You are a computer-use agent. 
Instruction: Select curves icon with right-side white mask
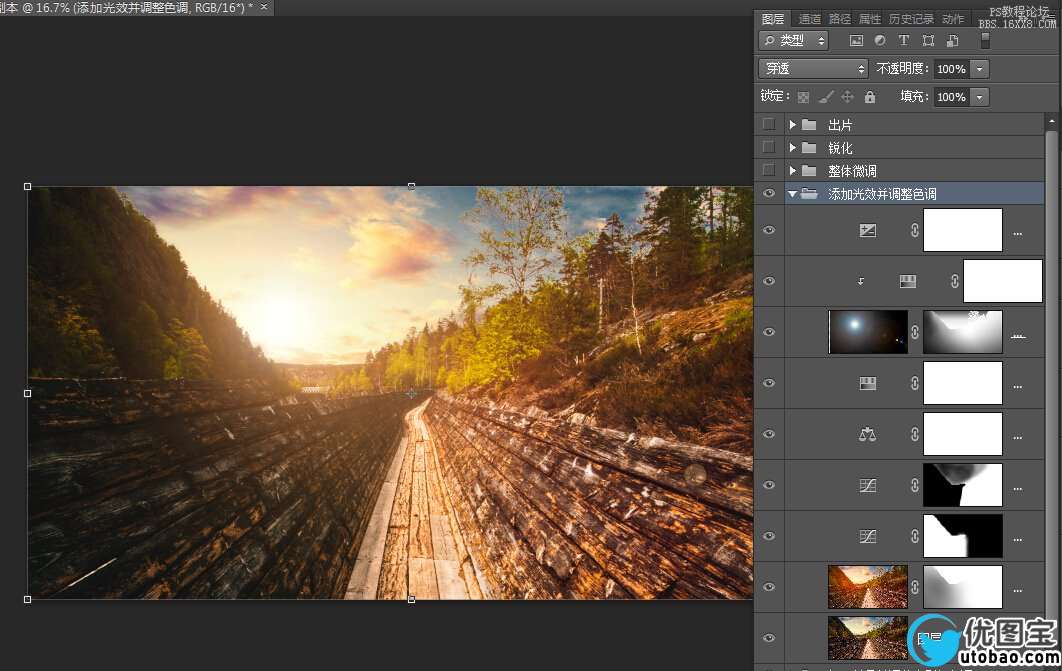pos(868,485)
